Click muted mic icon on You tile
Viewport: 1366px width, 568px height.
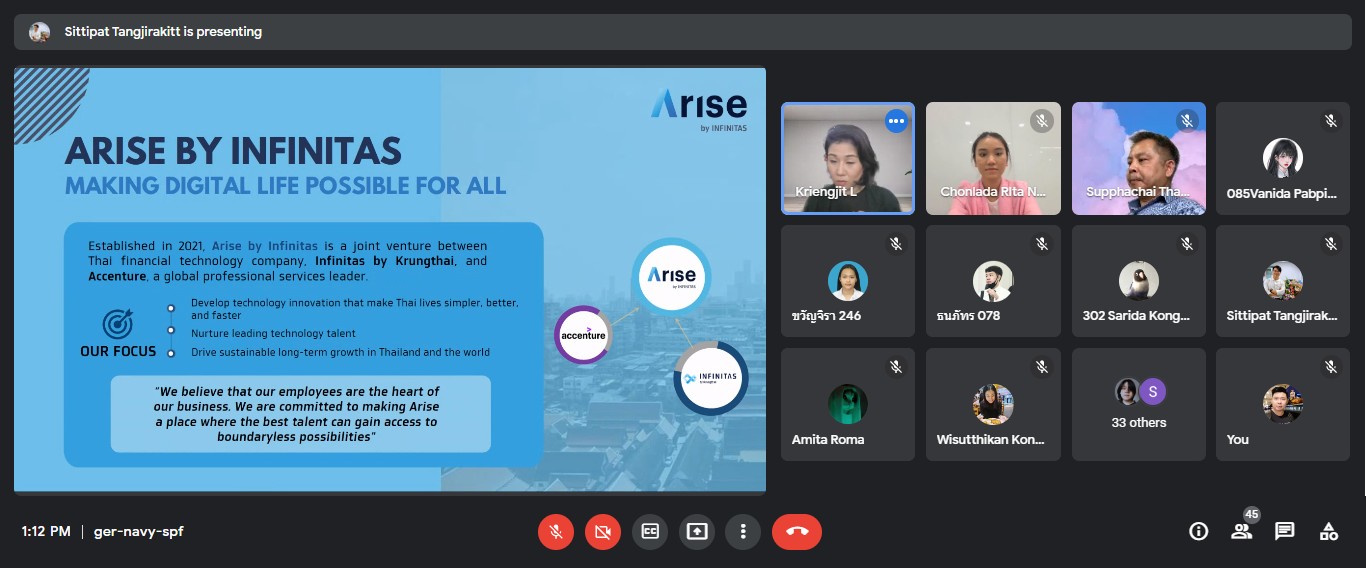pos(1331,367)
